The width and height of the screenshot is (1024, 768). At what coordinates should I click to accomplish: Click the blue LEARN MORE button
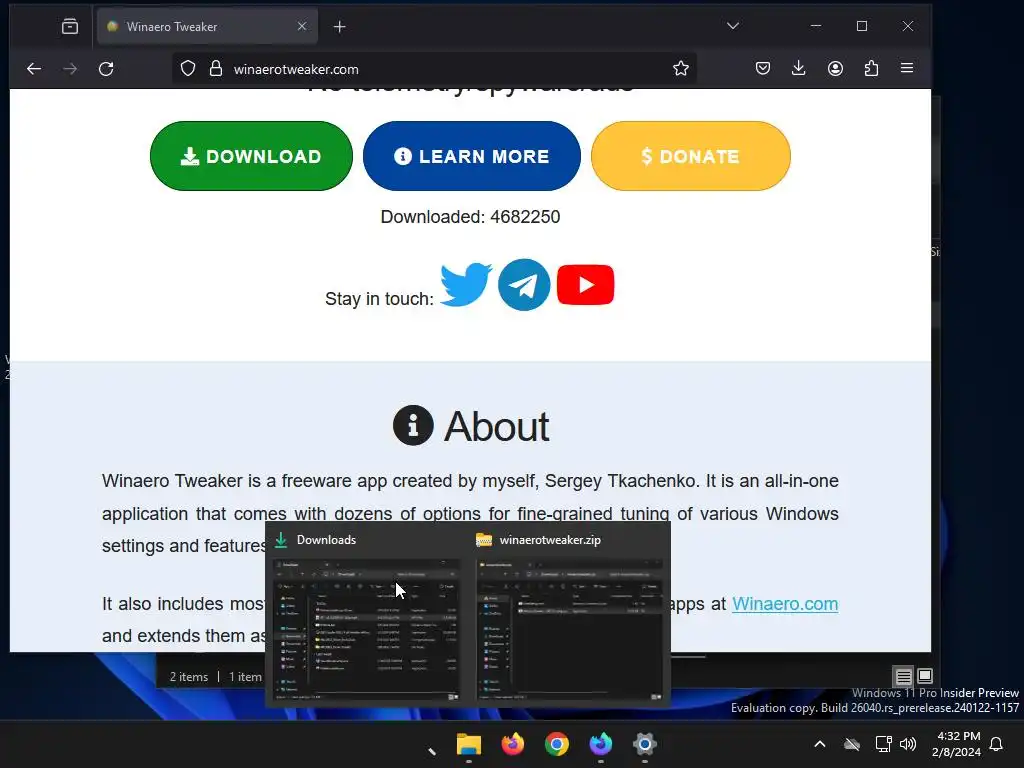(472, 156)
